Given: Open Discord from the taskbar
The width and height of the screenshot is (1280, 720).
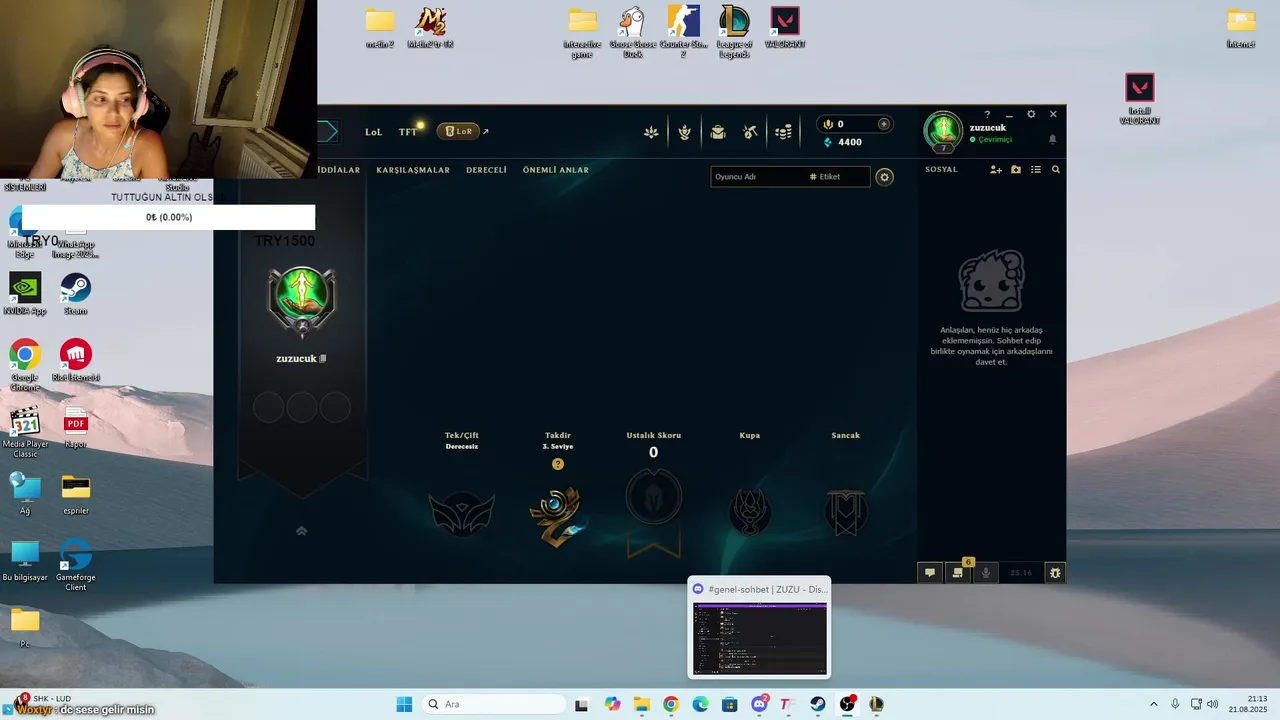Looking at the screenshot, I should pyautogui.click(x=759, y=704).
